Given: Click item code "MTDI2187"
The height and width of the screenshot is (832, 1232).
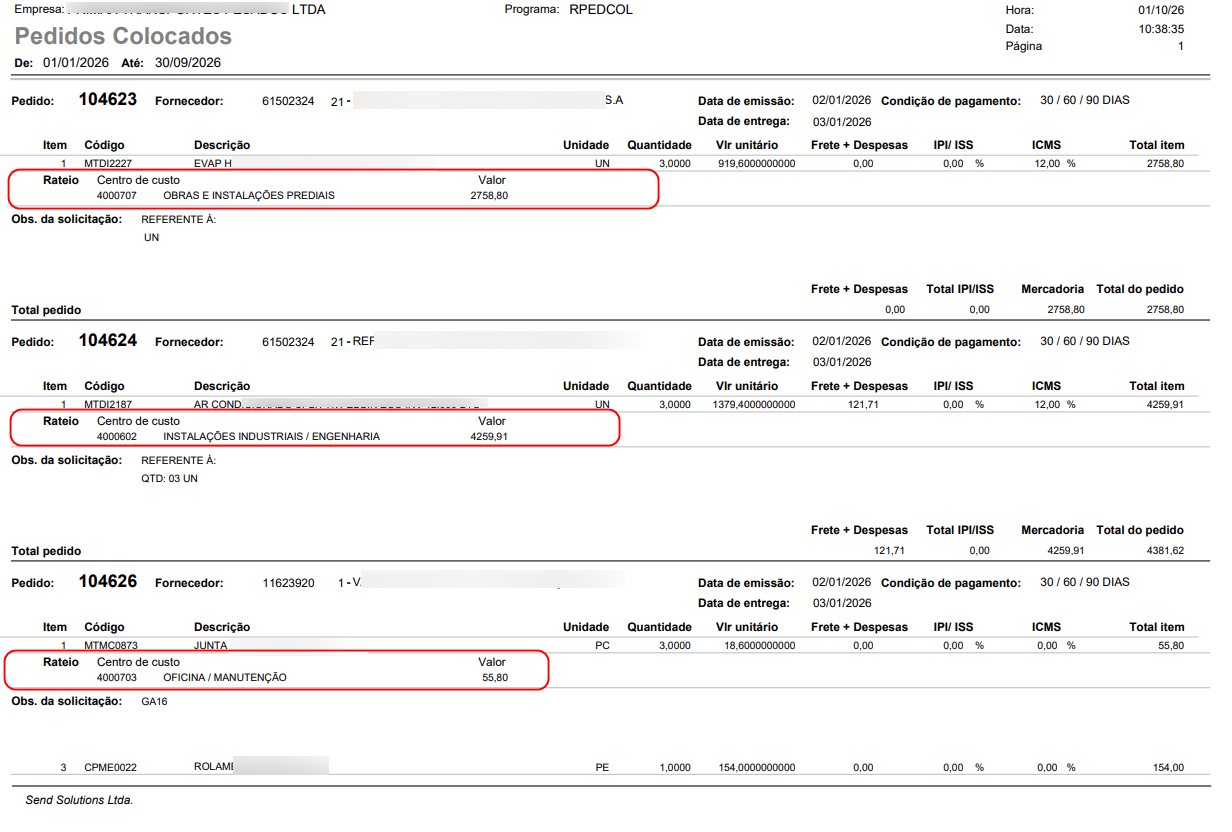Looking at the screenshot, I should tap(109, 404).
